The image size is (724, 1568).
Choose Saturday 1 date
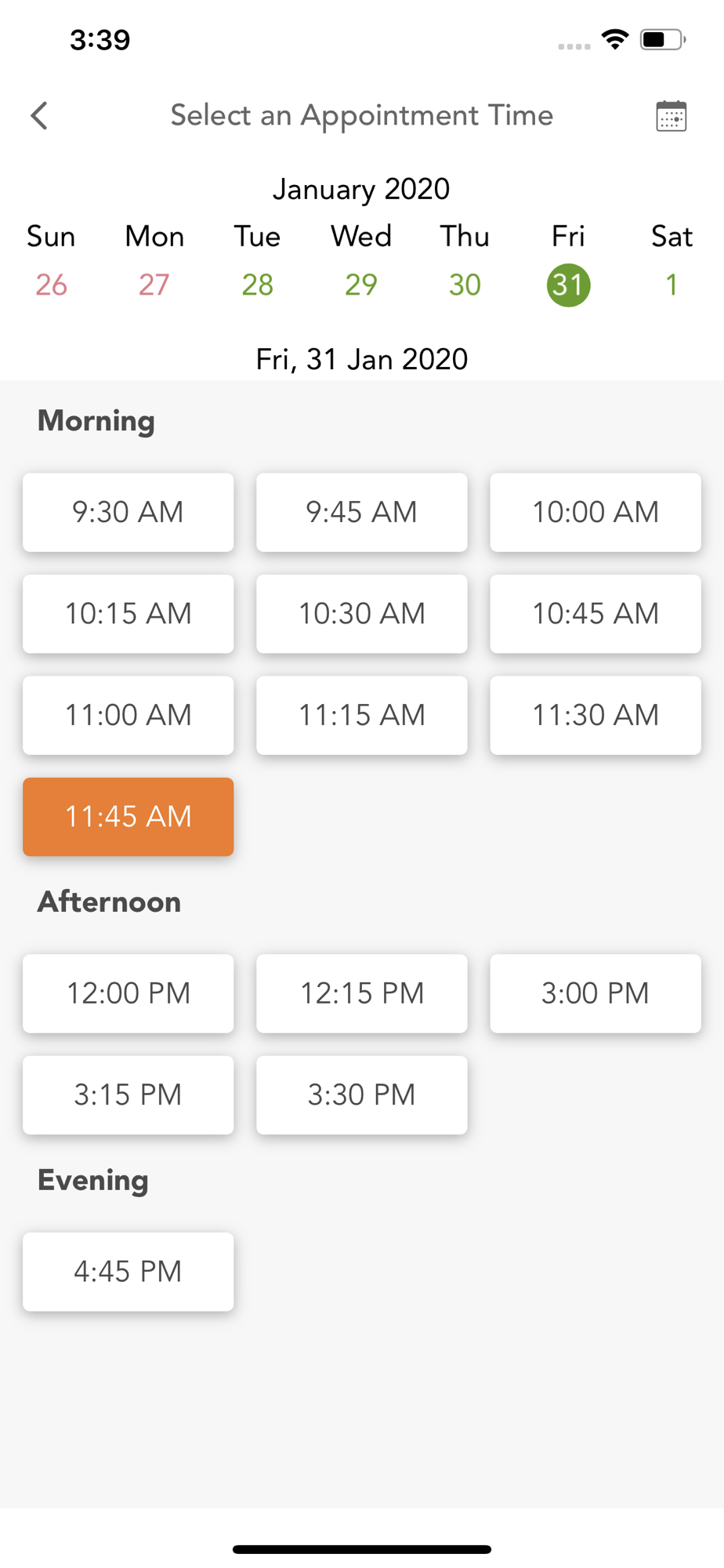click(x=672, y=285)
